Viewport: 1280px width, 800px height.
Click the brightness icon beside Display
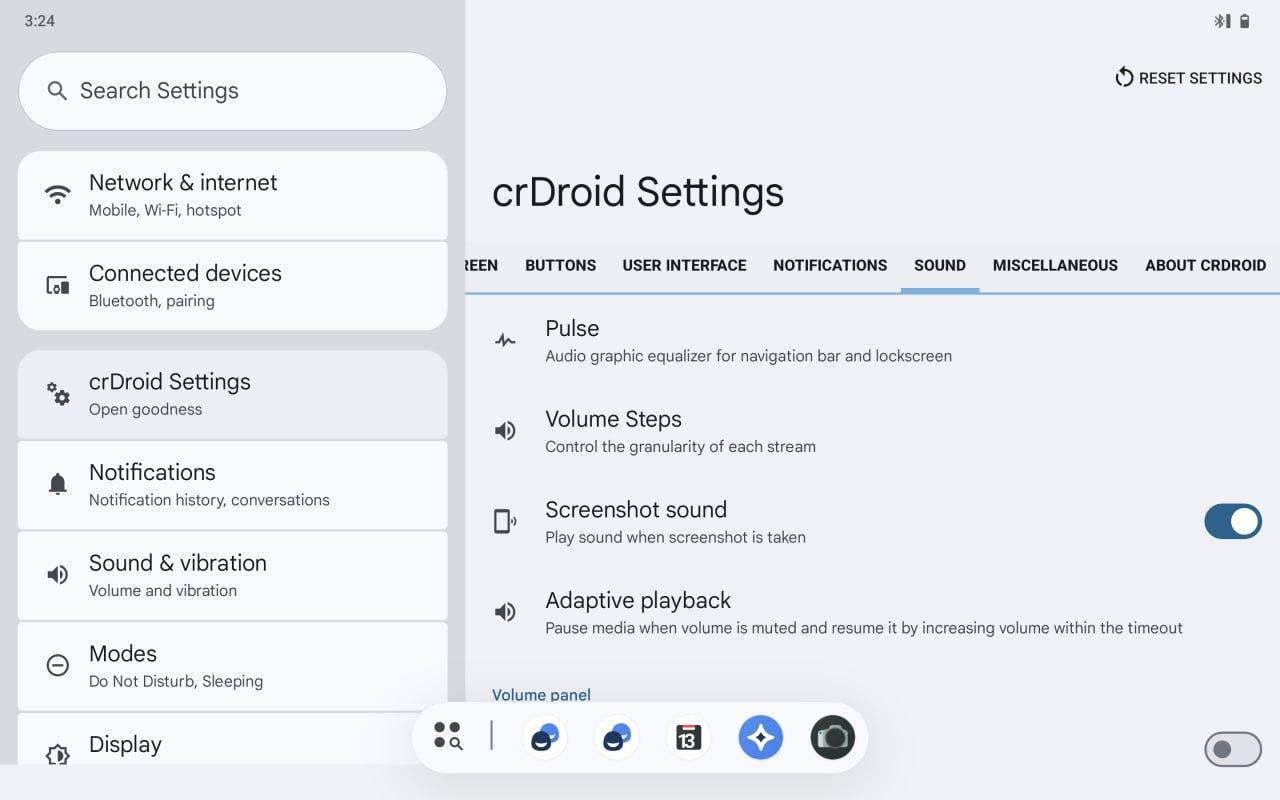coord(58,755)
